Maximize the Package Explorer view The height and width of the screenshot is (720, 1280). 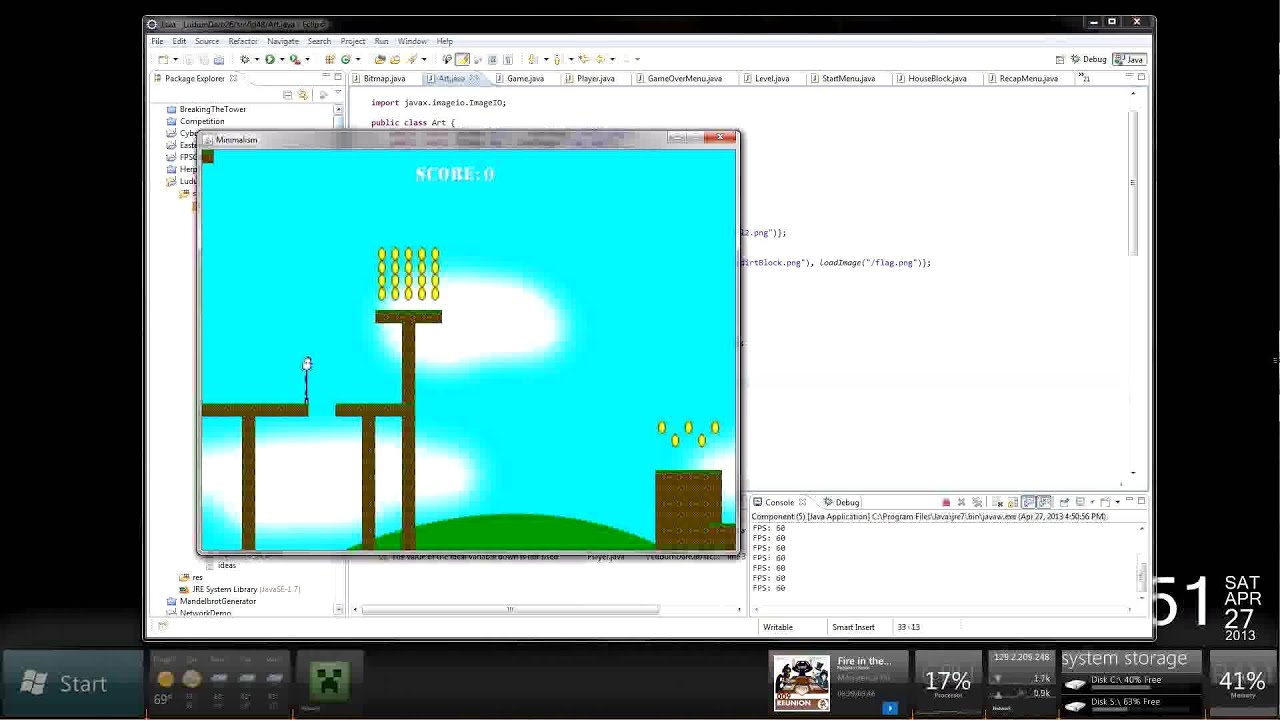click(338, 77)
